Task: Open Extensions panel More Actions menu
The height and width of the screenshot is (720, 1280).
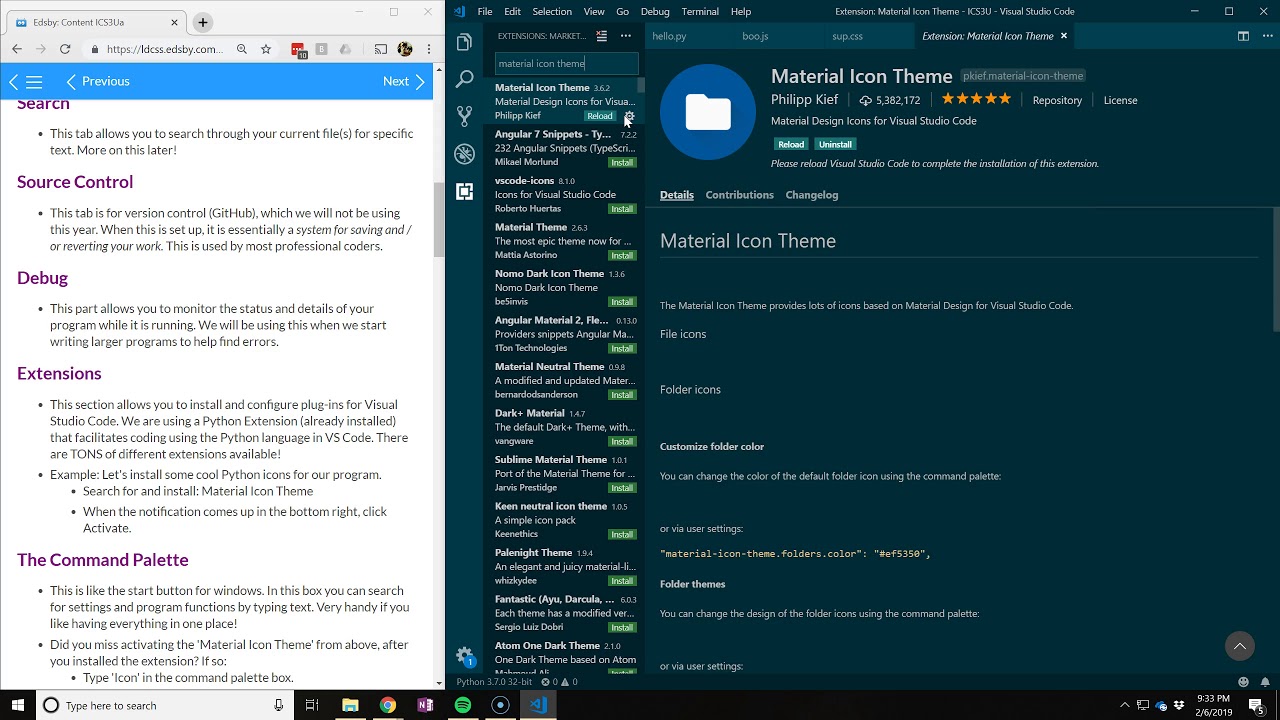Action: point(626,36)
